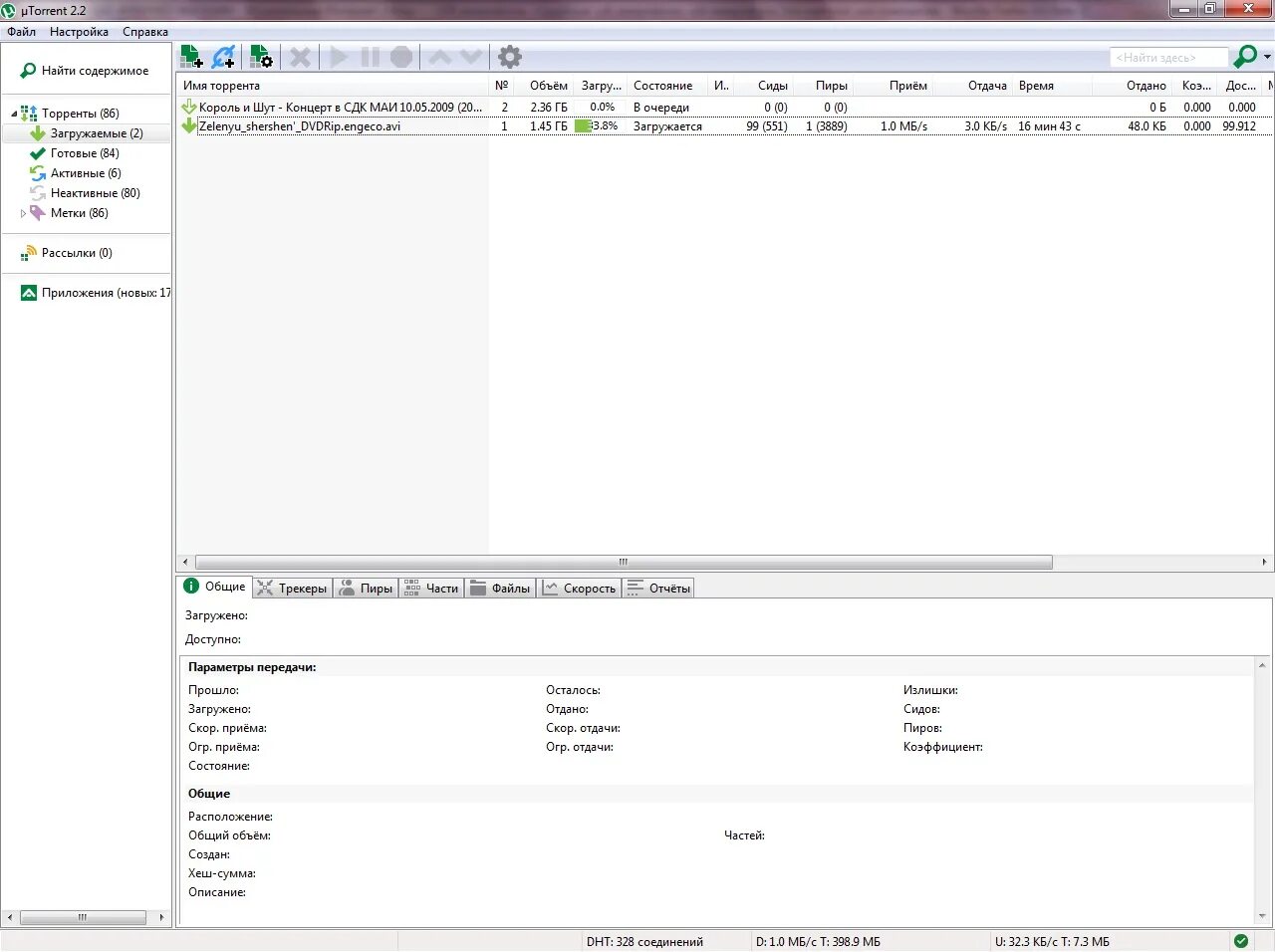Switch to the Отчёты tab
Screen dimensions: 1275x952
click(657, 589)
